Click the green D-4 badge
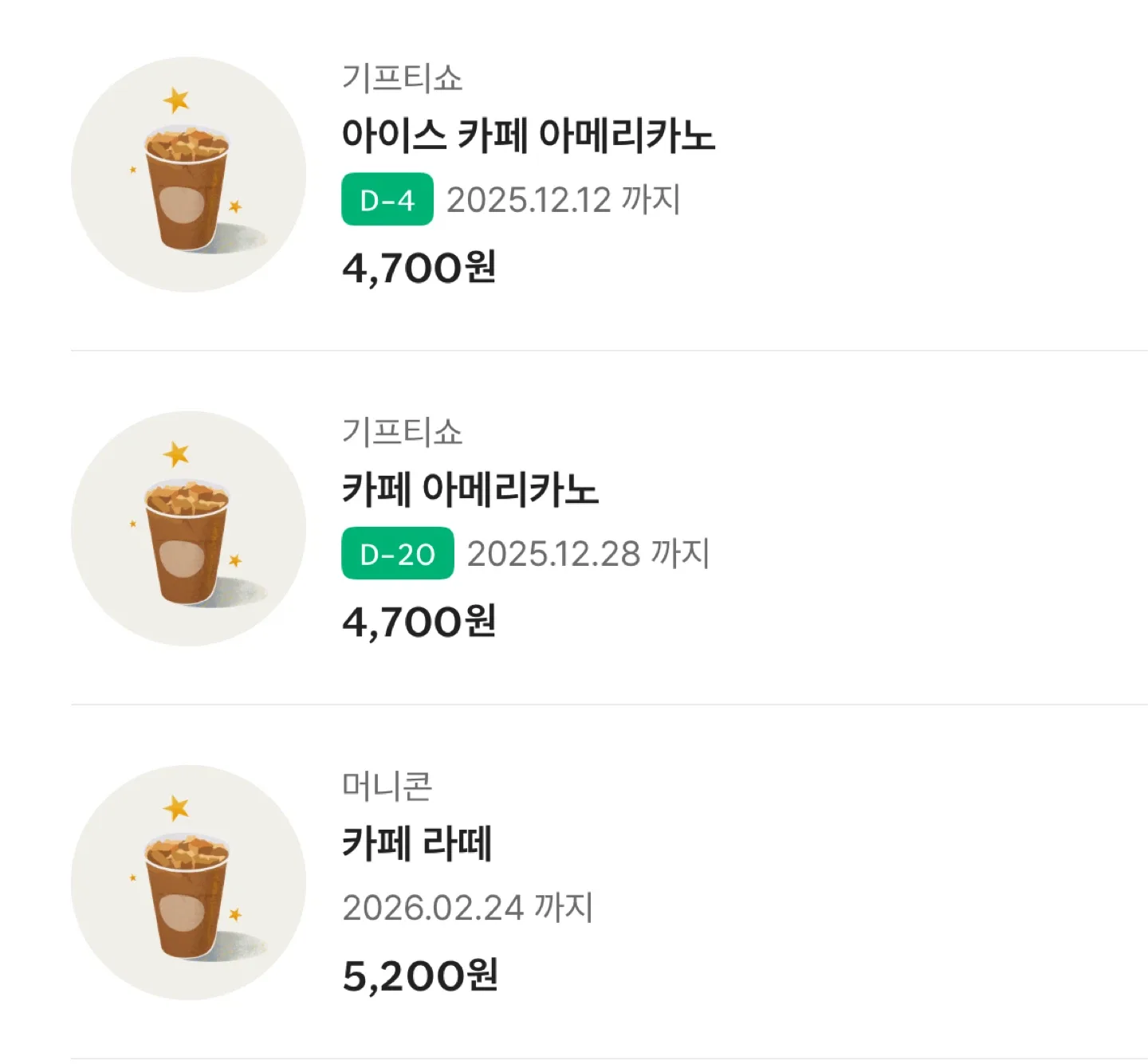Screen dimensions: 1148x1064 (387, 199)
